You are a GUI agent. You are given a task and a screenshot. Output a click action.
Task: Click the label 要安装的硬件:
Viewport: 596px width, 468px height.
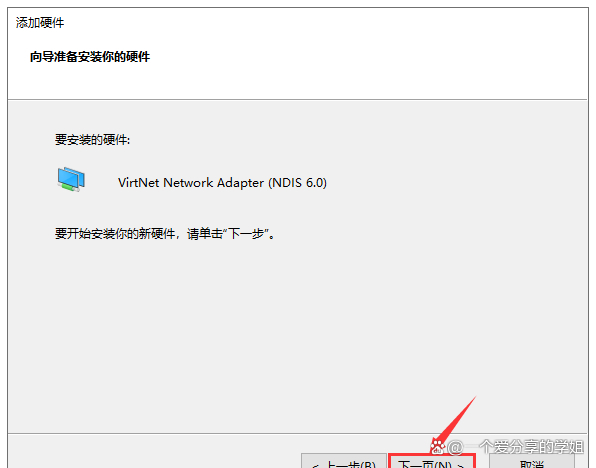tap(92, 140)
